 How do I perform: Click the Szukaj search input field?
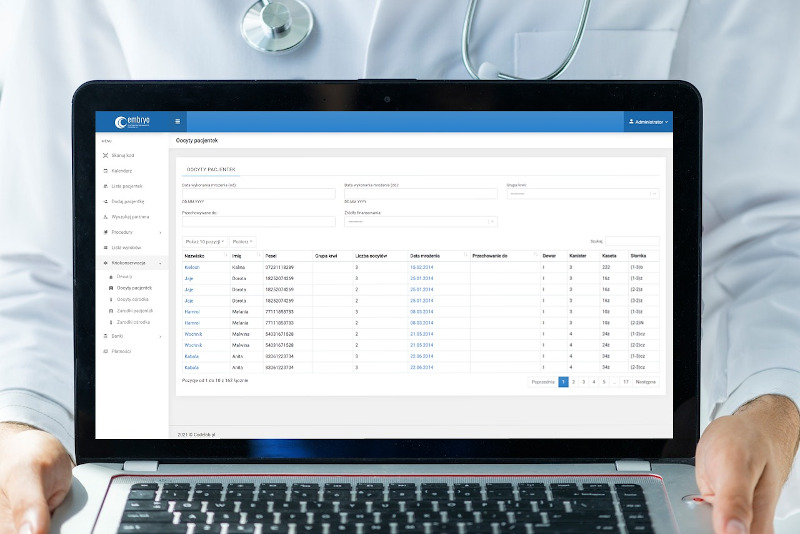click(632, 241)
